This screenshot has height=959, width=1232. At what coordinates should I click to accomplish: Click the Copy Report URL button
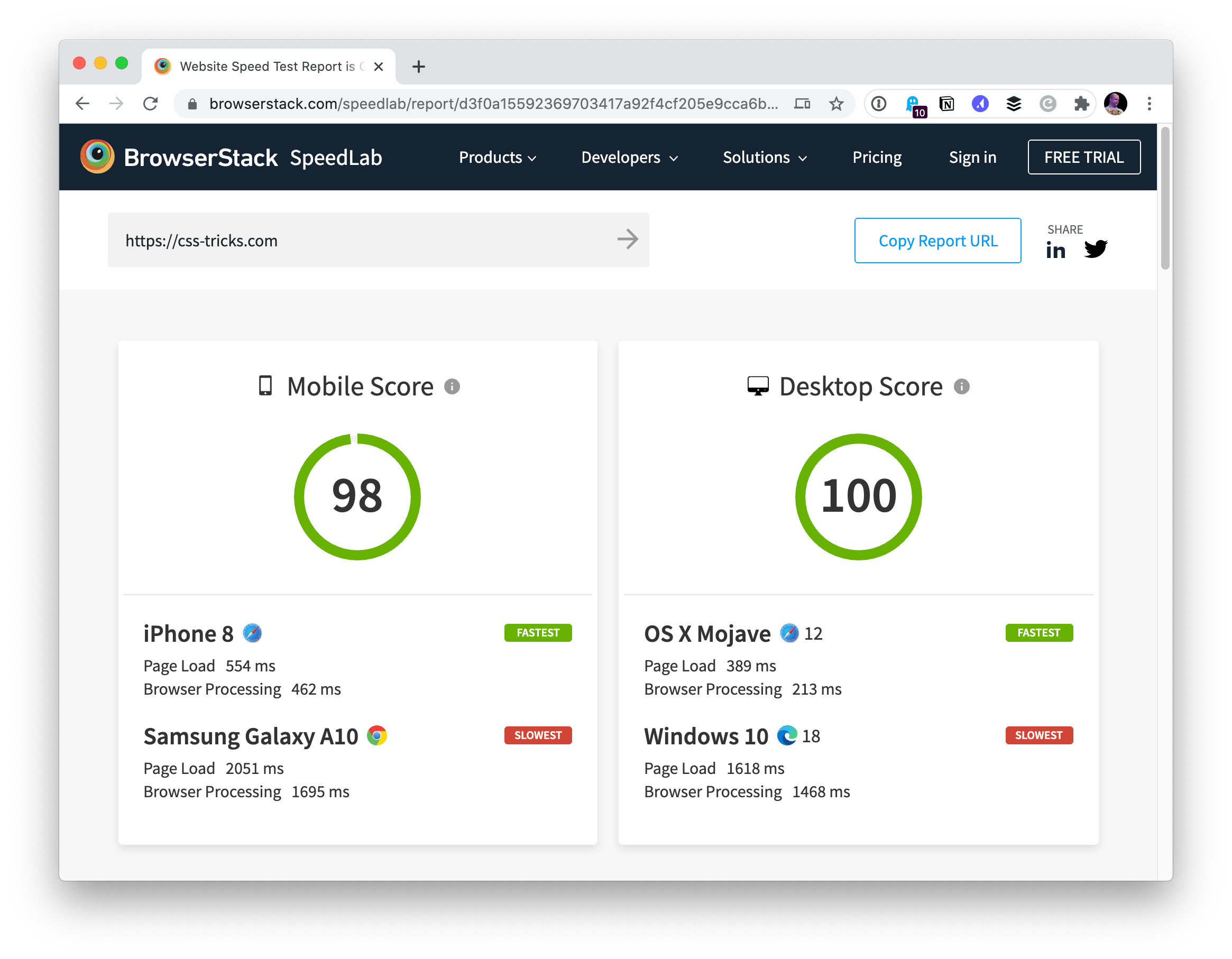point(937,241)
